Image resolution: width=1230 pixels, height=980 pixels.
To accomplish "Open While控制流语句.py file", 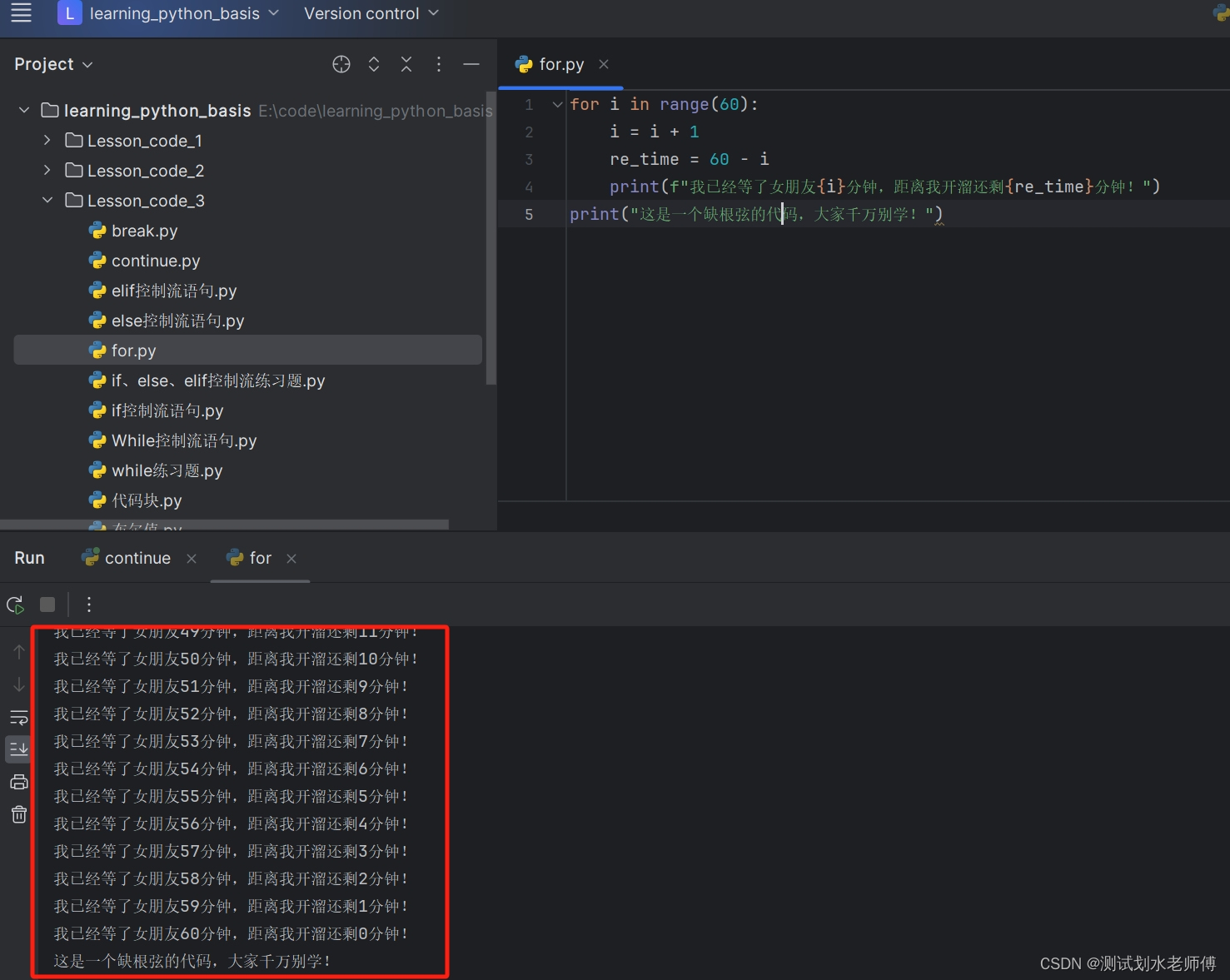I will point(184,440).
